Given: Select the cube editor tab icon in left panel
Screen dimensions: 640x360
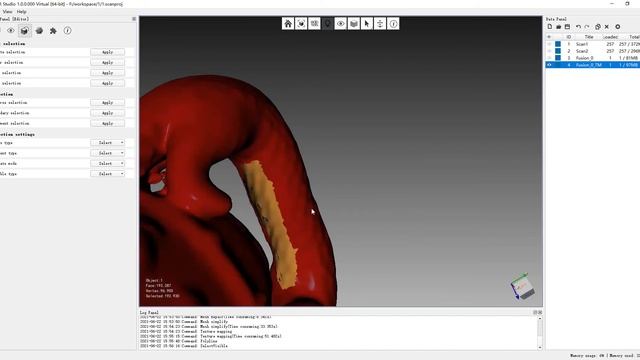Looking at the screenshot, I should (x=24, y=31).
